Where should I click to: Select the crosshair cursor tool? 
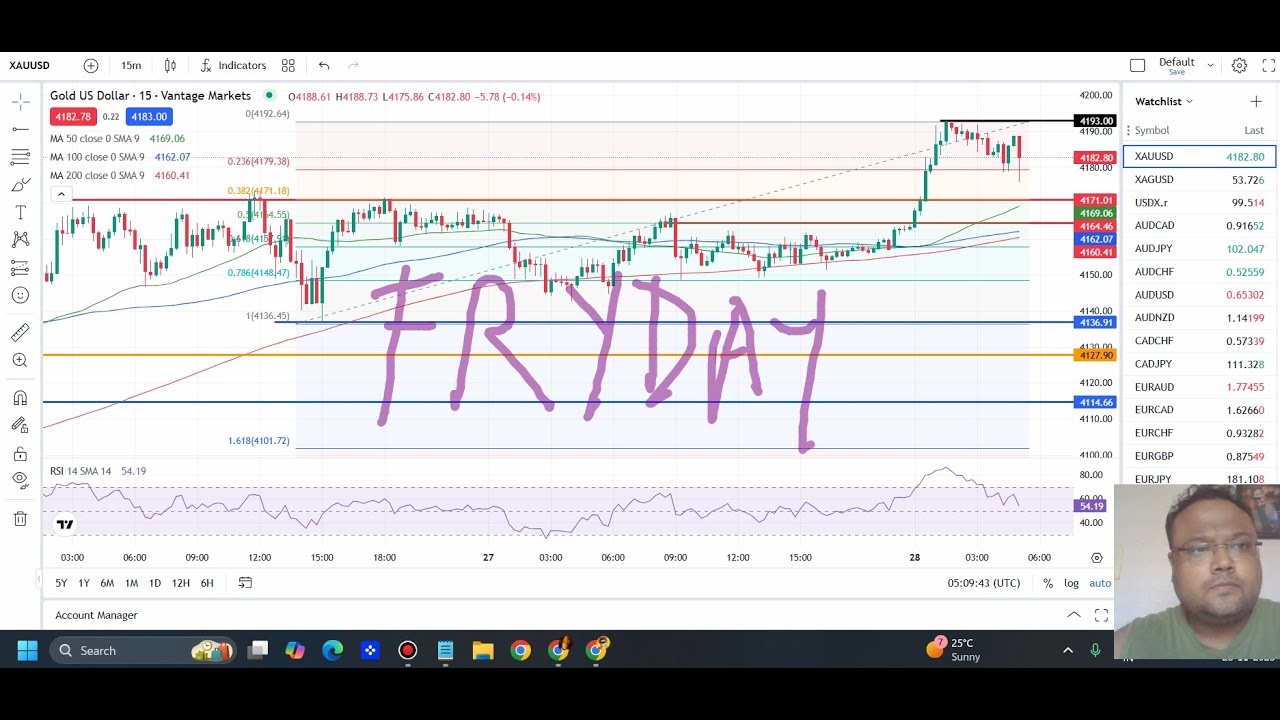pos(20,102)
